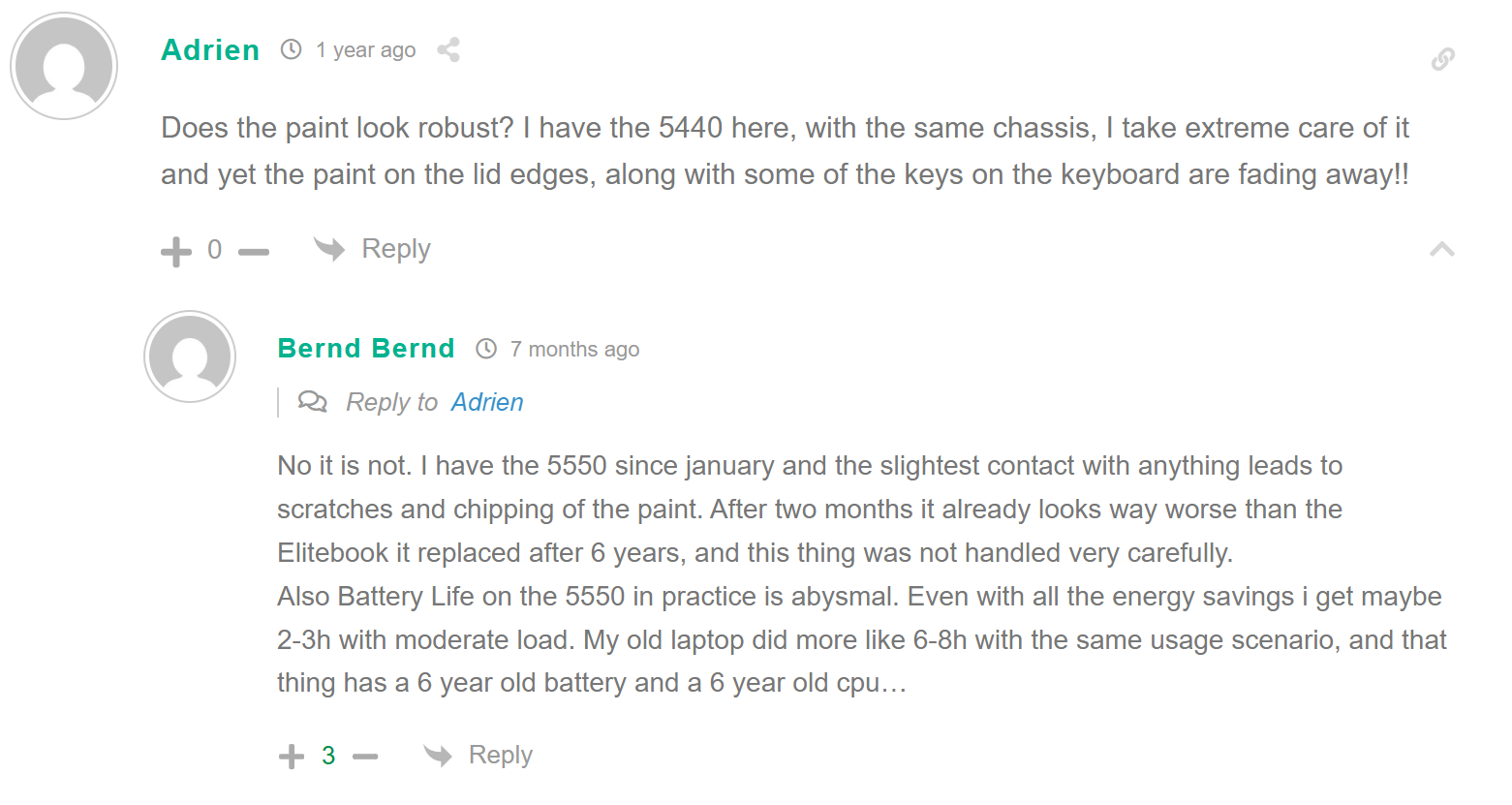Click the vote count 3 on Bernd's reply
Image resolution: width=1512 pixels, height=805 pixels.
click(328, 756)
